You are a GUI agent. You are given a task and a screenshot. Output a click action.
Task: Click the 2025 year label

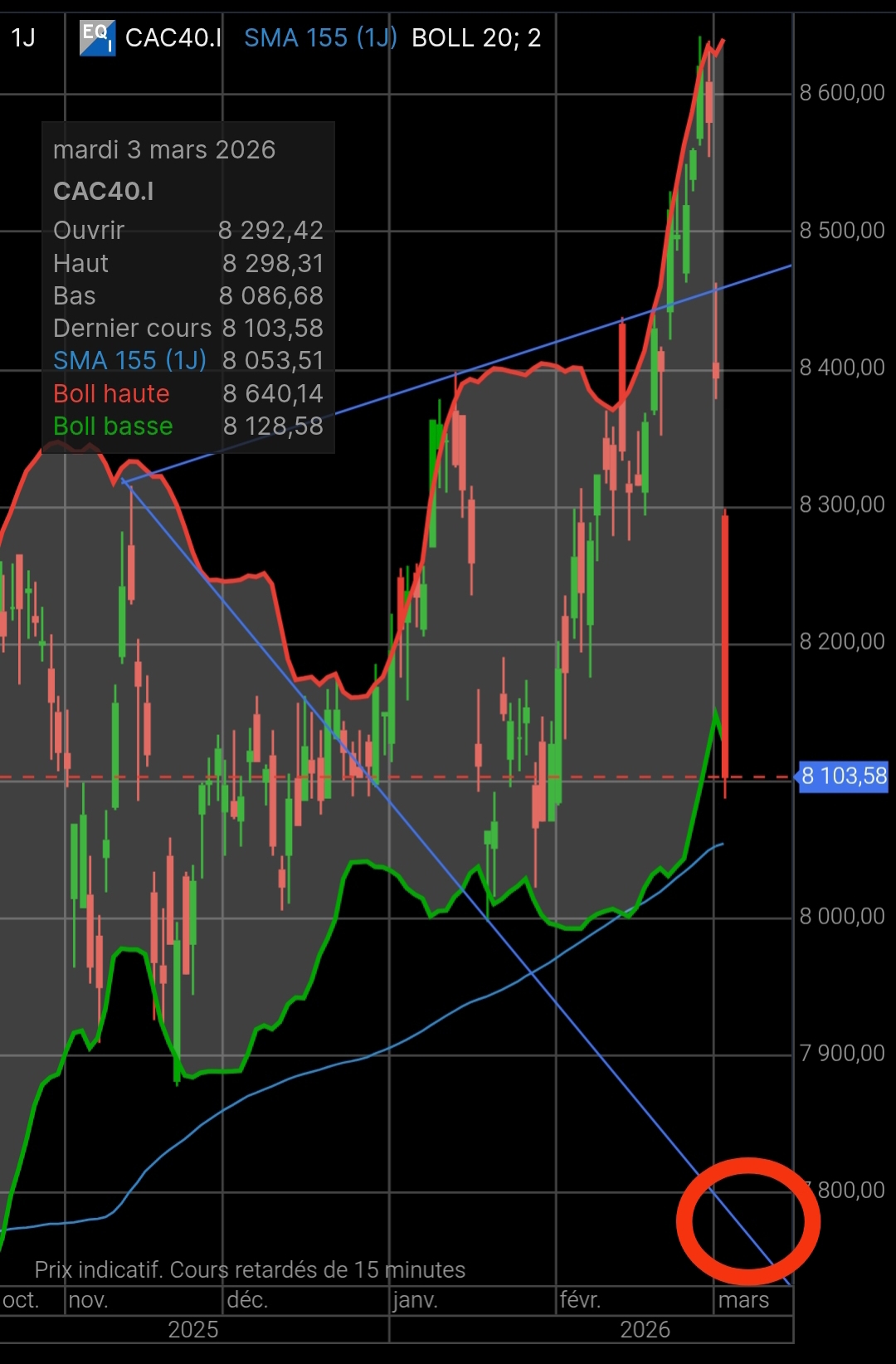pyautogui.click(x=193, y=1330)
